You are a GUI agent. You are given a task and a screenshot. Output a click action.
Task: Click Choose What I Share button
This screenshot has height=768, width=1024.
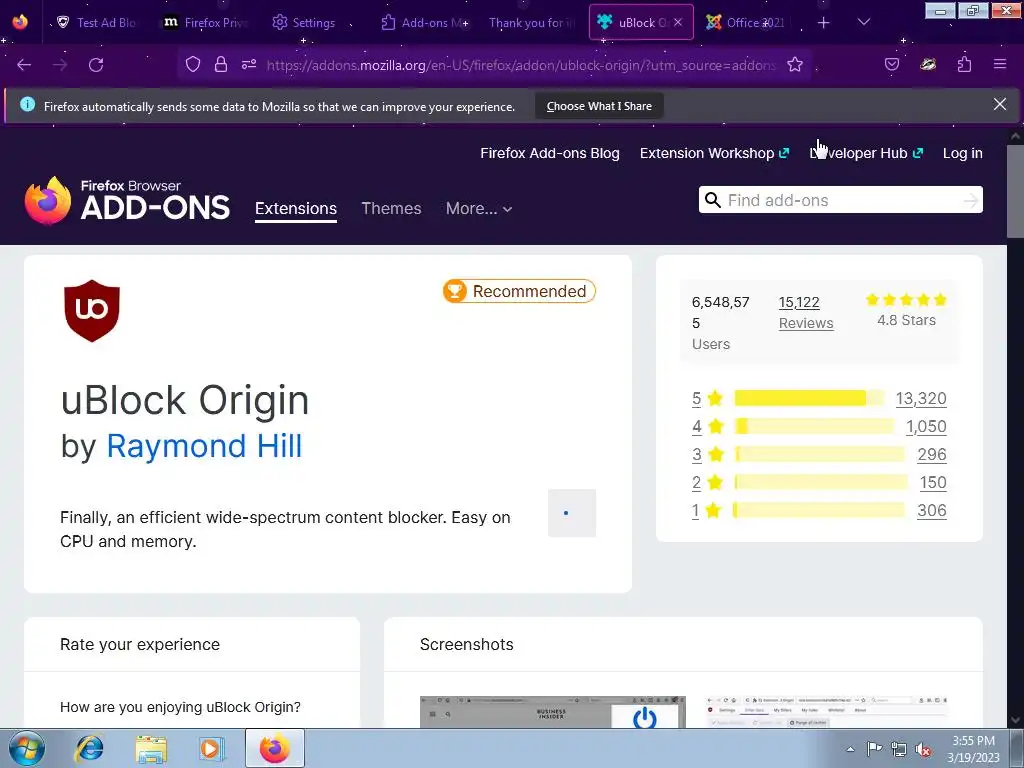point(599,106)
